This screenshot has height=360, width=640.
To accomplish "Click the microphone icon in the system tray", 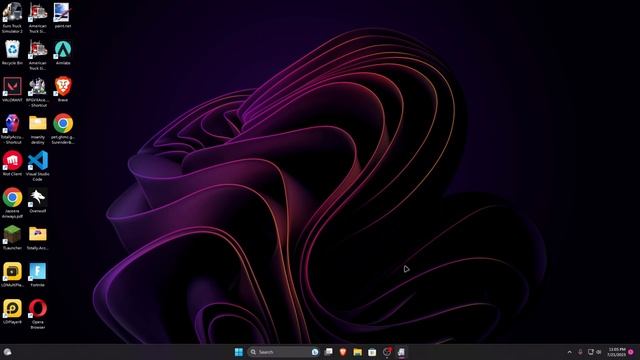I will pos(580,352).
